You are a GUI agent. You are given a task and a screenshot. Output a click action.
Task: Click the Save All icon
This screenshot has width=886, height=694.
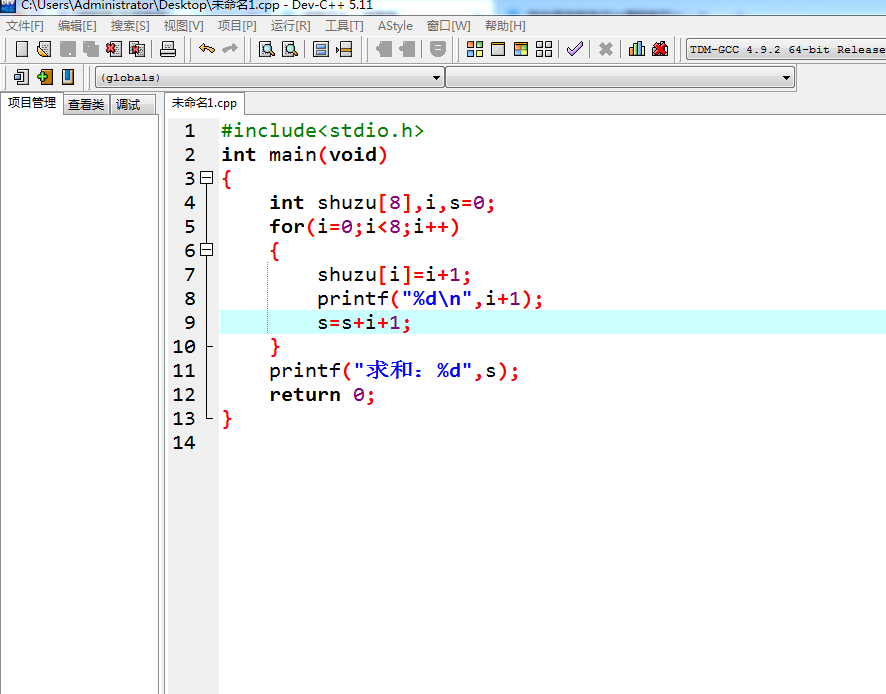click(90, 49)
